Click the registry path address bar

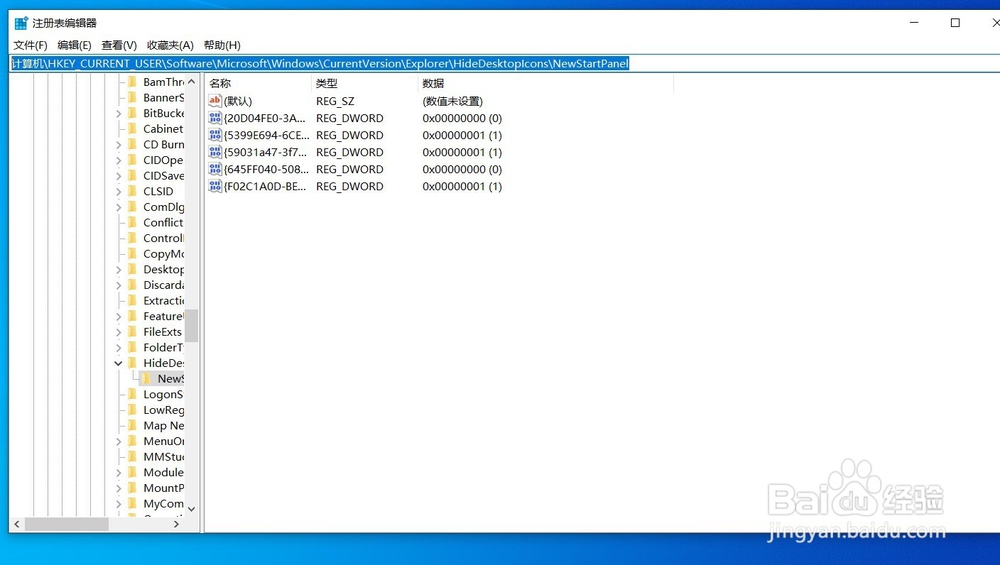[x=504, y=63]
